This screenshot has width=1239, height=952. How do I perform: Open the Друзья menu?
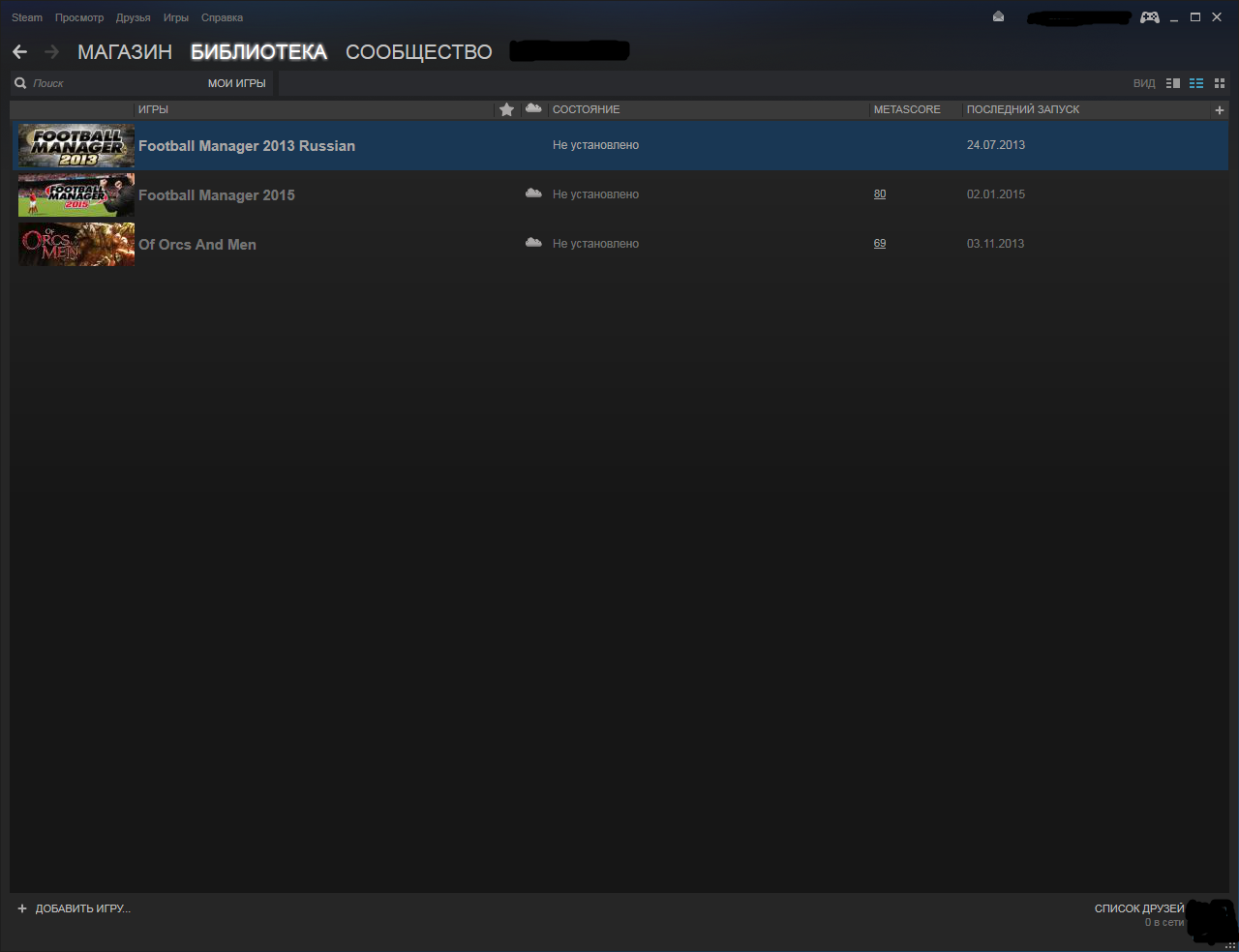click(134, 17)
